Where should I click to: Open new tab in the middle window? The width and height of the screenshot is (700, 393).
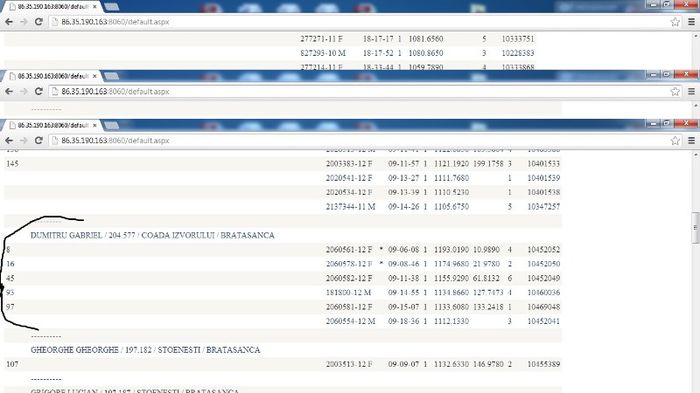[112, 76]
